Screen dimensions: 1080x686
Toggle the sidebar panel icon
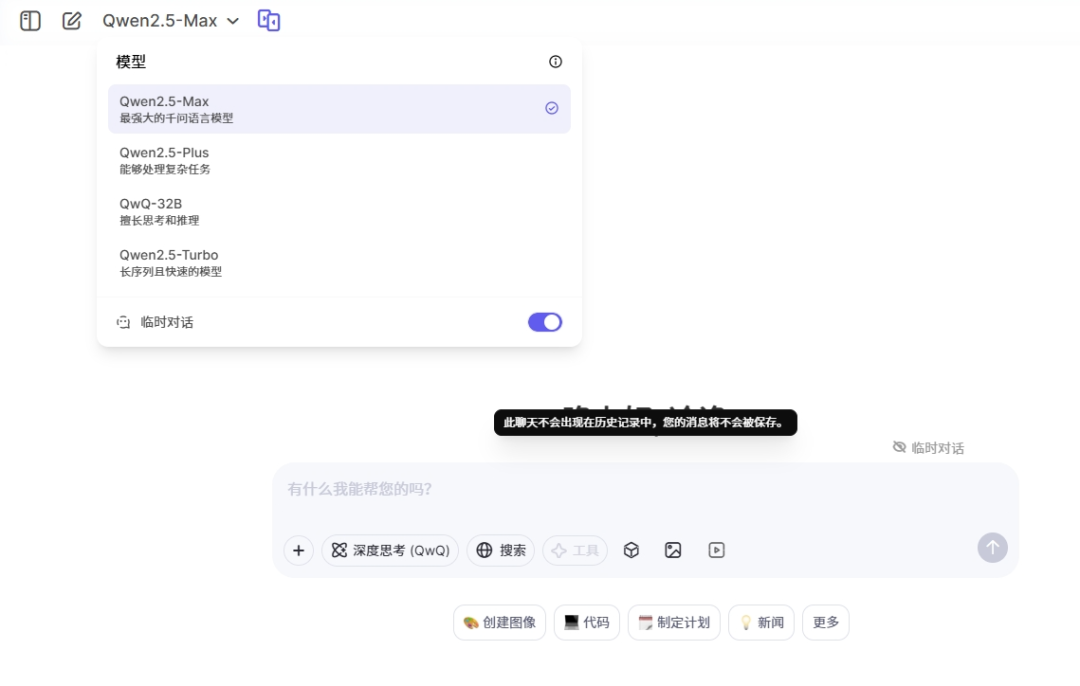pyautogui.click(x=30, y=20)
